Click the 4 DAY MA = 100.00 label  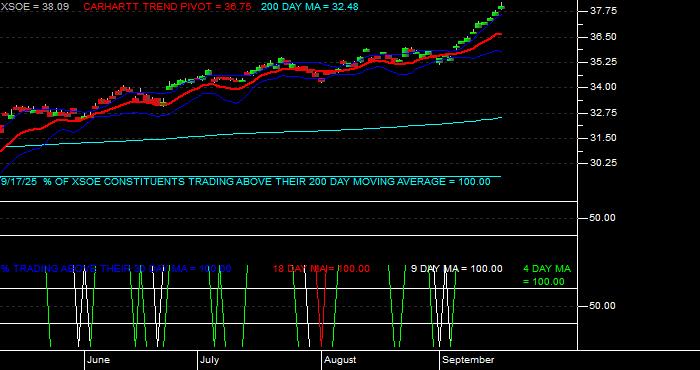pos(547,275)
